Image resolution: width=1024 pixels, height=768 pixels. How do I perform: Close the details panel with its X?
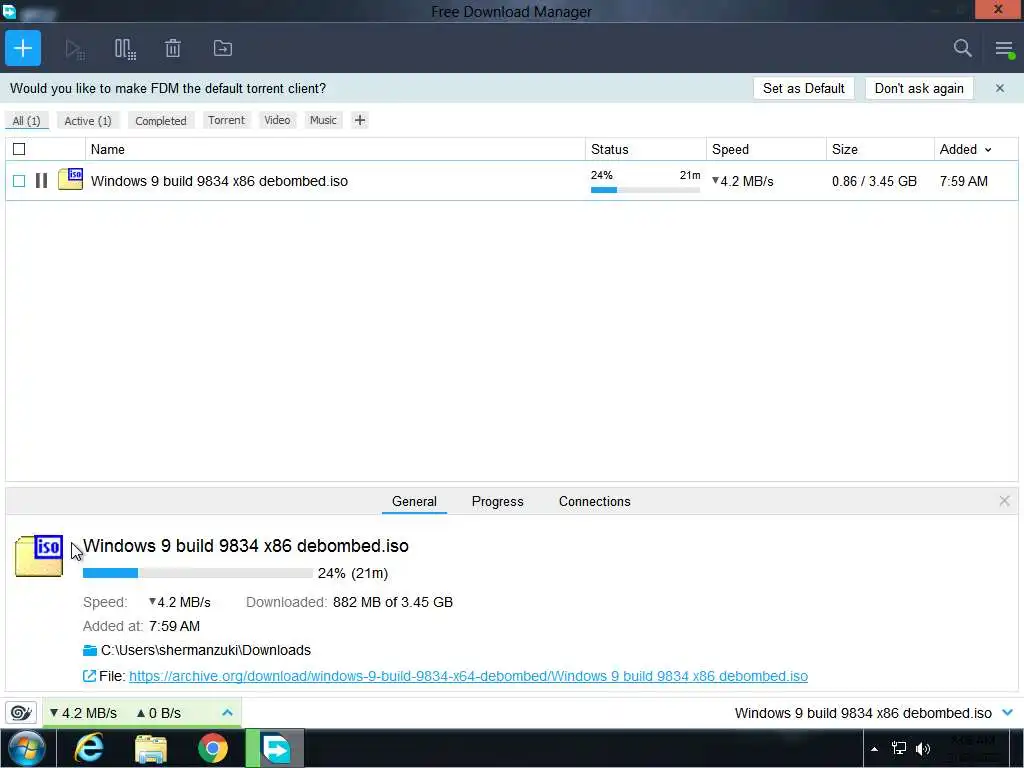(1004, 501)
